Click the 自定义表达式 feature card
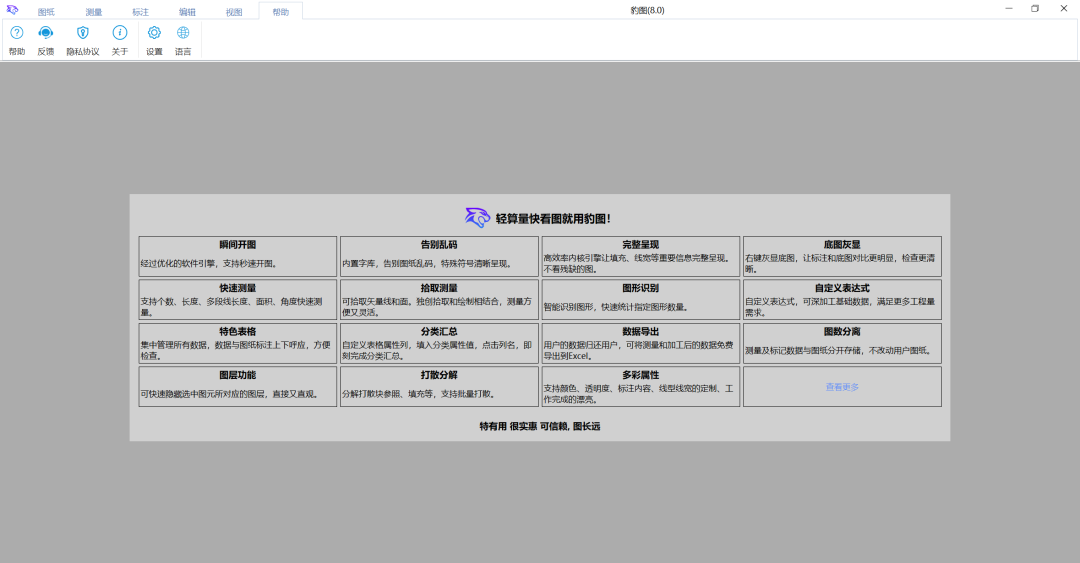This screenshot has height=563, width=1080. tap(842, 300)
